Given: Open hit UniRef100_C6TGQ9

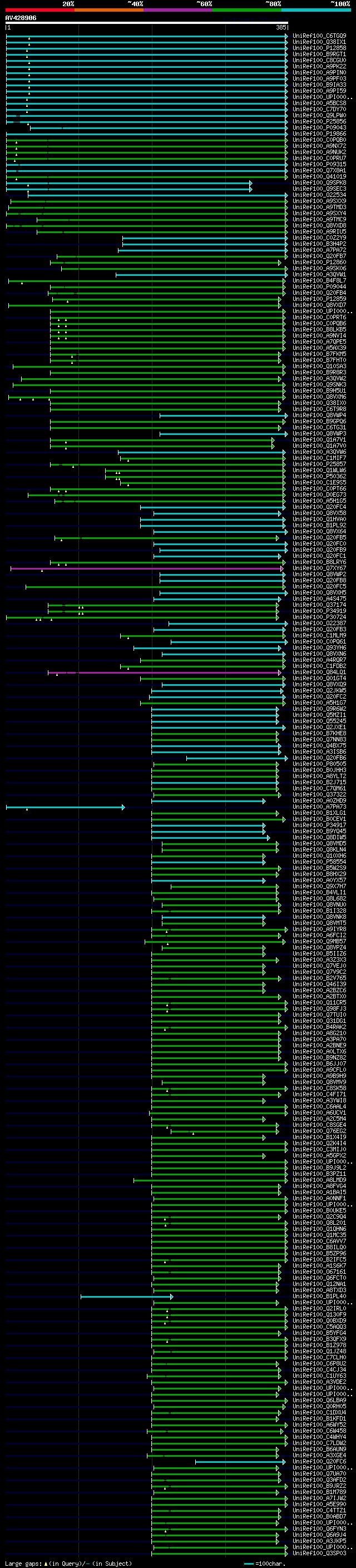Looking at the screenshot, I should click(319, 36).
